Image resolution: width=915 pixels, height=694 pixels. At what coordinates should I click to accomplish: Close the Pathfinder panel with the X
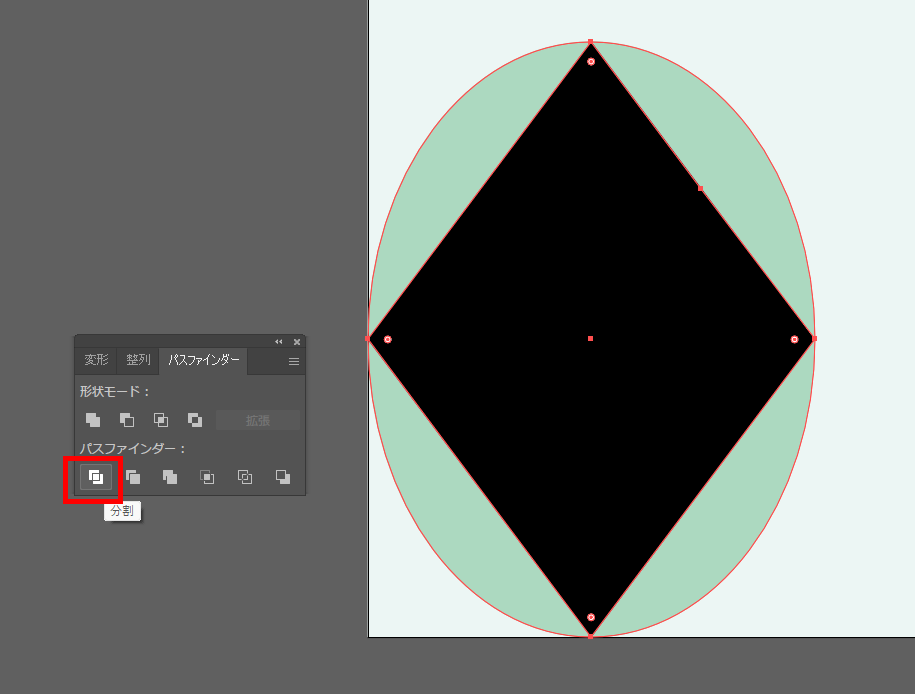click(x=297, y=342)
